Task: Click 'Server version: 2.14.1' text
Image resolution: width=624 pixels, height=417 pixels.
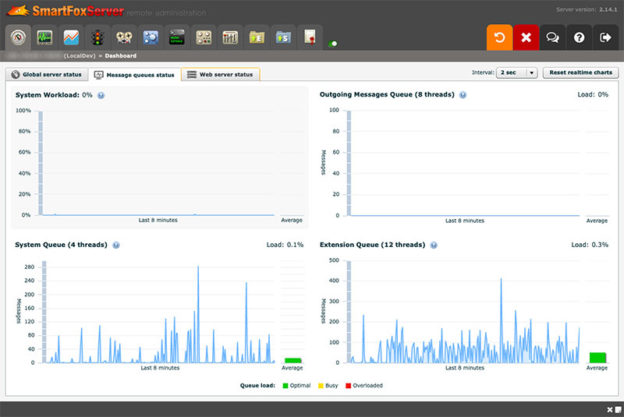Action: tap(587, 10)
